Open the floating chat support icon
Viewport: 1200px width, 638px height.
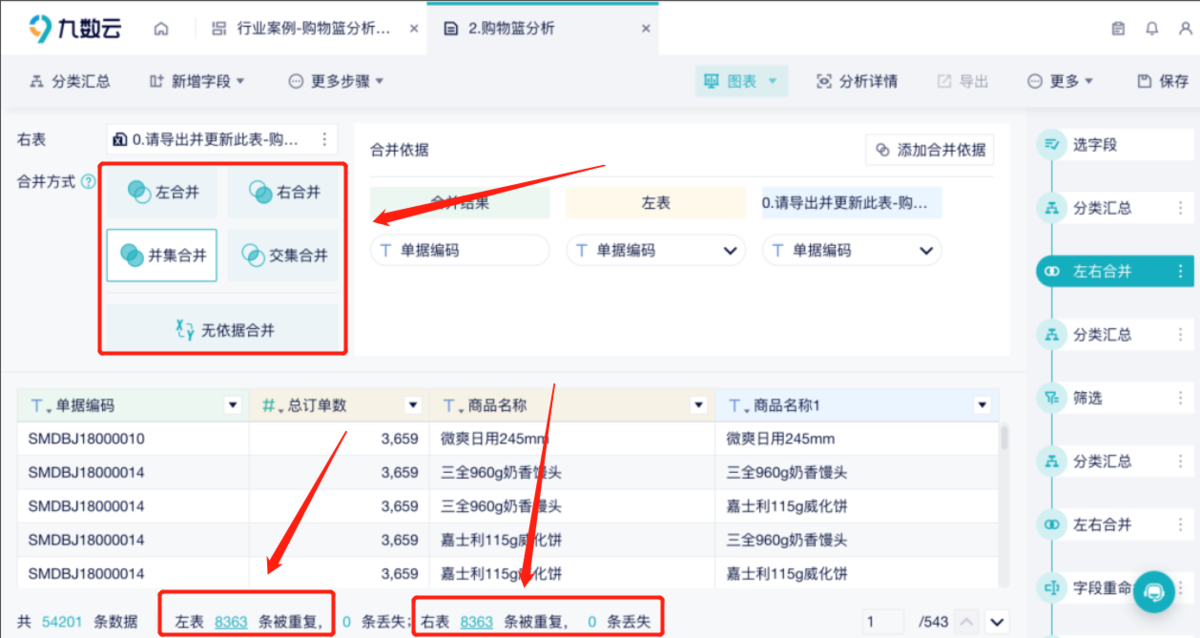click(x=1155, y=591)
